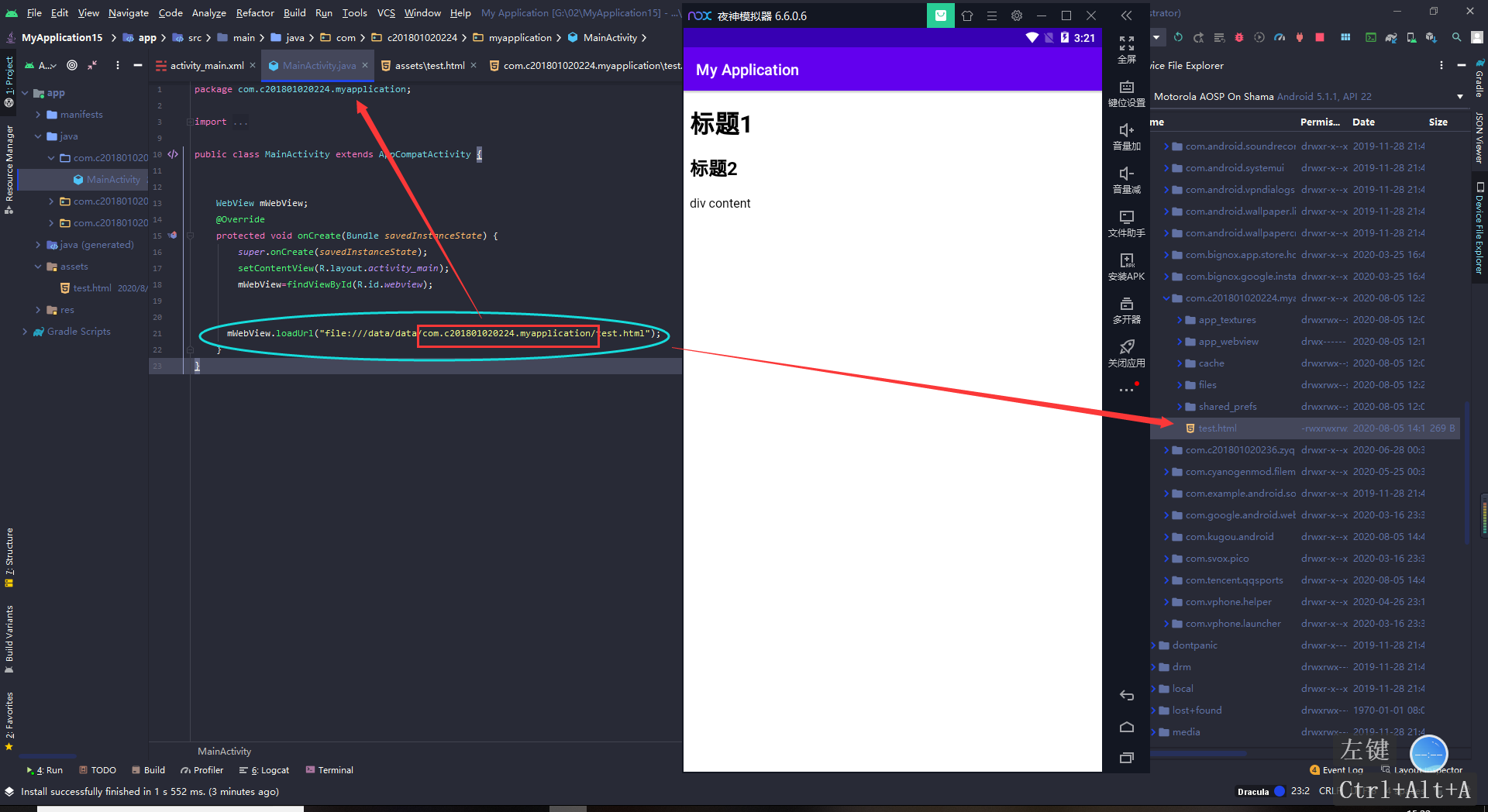1488x812 pixels.
Task: Click Nox install APK (安装APK) icon
Action: (x=1126, y=267)
